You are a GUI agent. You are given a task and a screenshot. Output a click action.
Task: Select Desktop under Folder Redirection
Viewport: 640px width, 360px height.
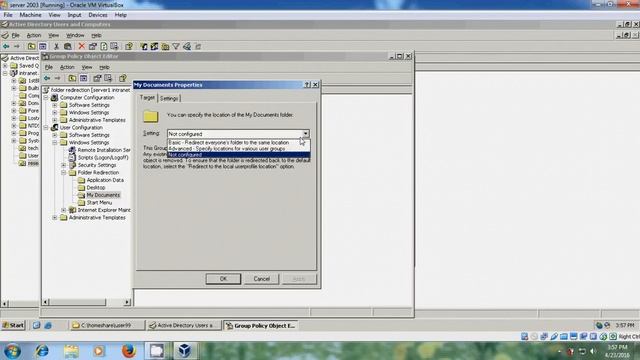pos(96,188)
